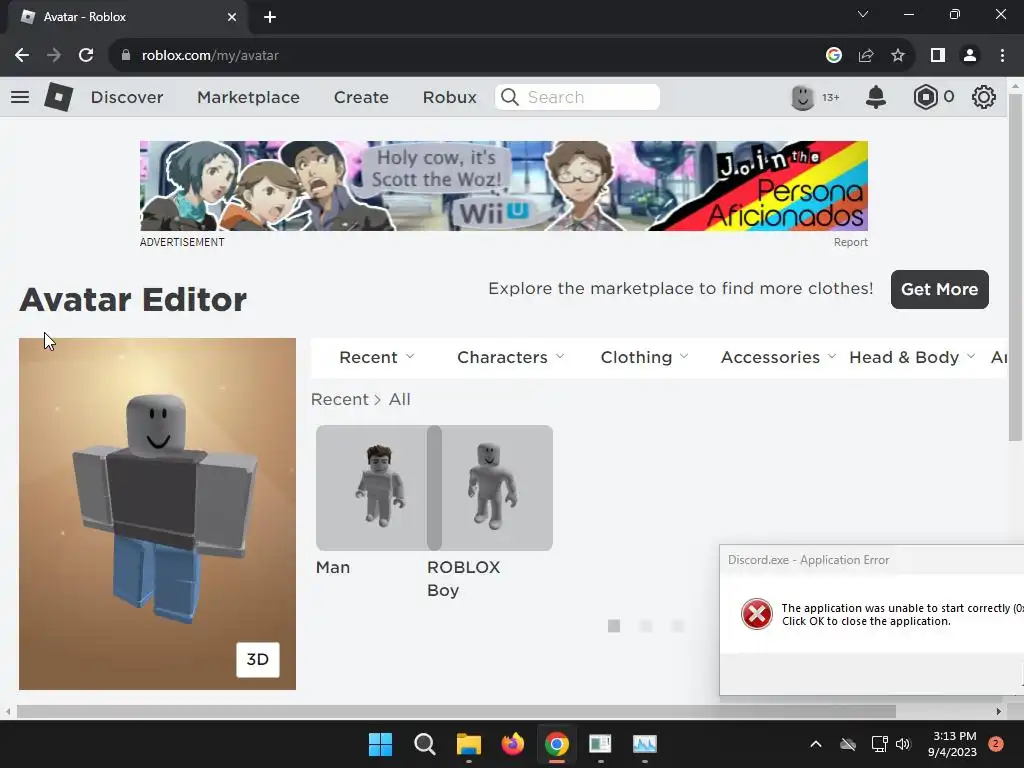Click the Google account icon in address bar
The width and height of the screenshot is (1024, 768).
click(x=834, y=56)
